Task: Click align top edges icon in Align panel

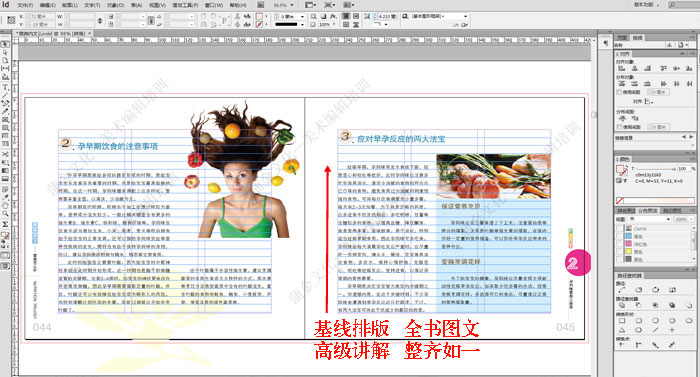Action: (663, 68)
